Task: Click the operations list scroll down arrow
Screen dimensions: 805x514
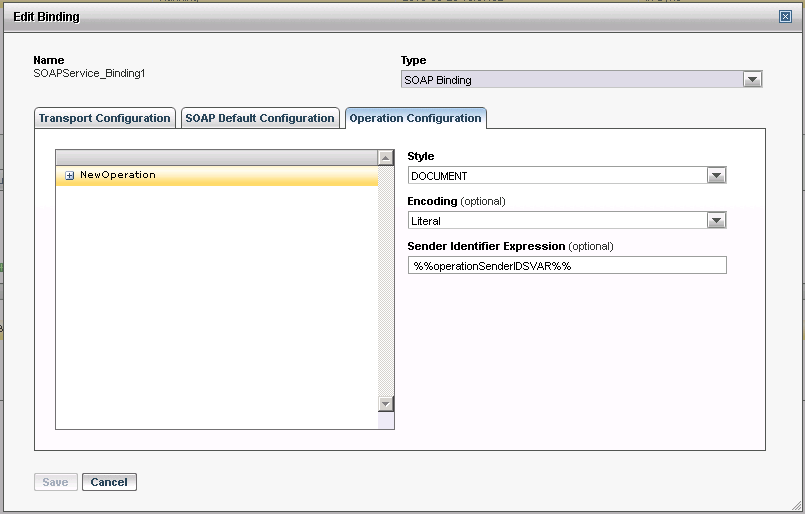Action: click(385, 403)
